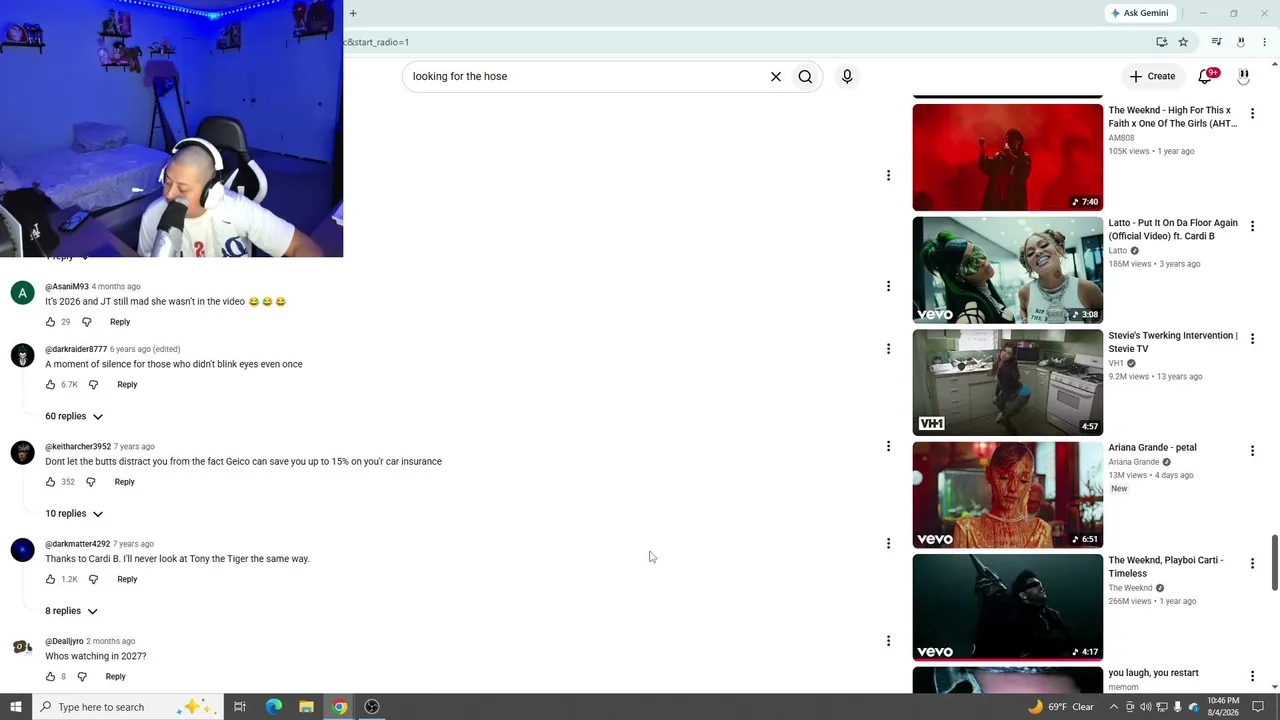Image resolution: width=1280 pixels, height=720 pixels.
Task: Dislike the comment by @darkraider8777
Action: click(93, 385)
